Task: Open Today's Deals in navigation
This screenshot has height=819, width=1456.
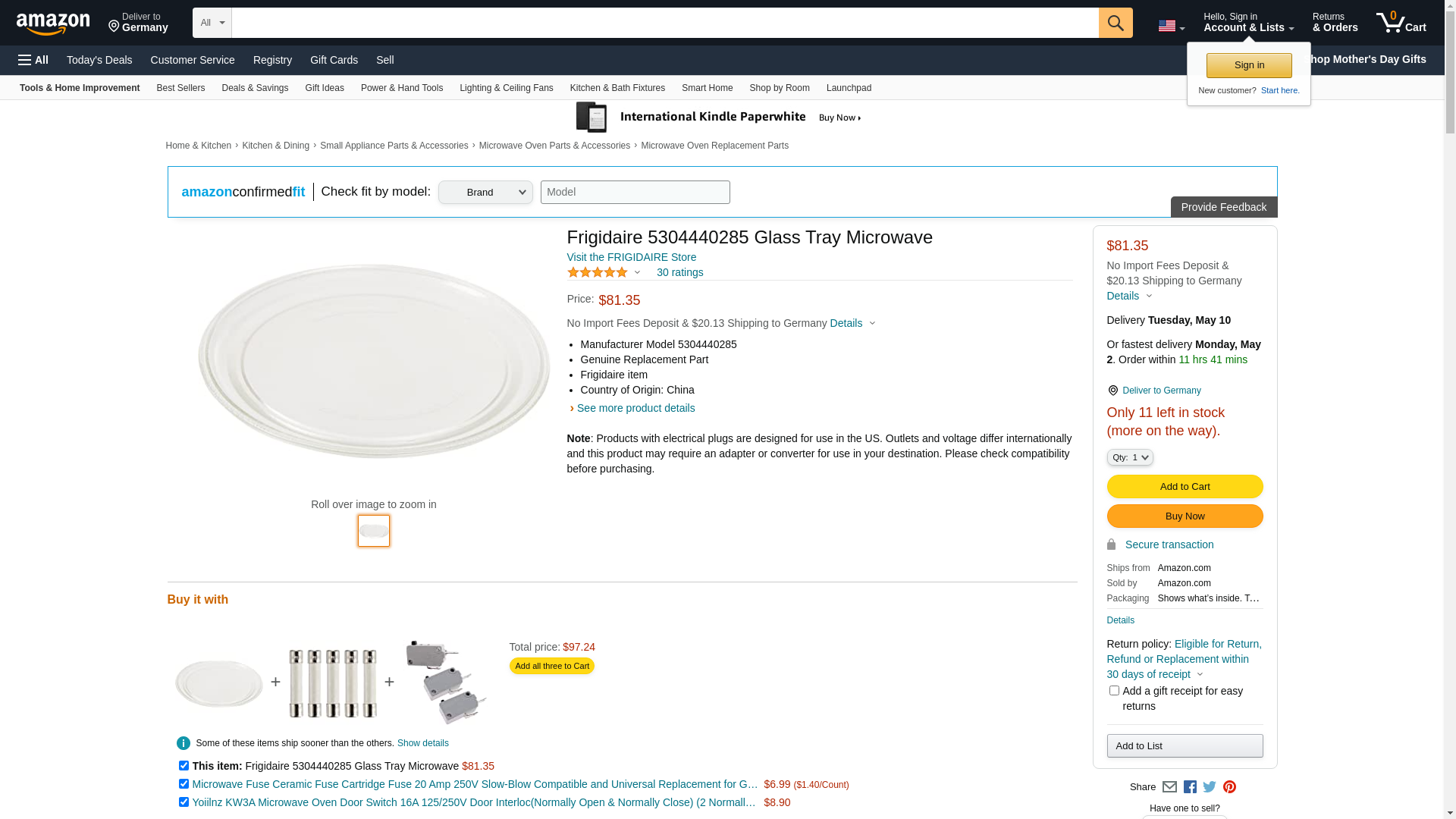Action: 99,60
